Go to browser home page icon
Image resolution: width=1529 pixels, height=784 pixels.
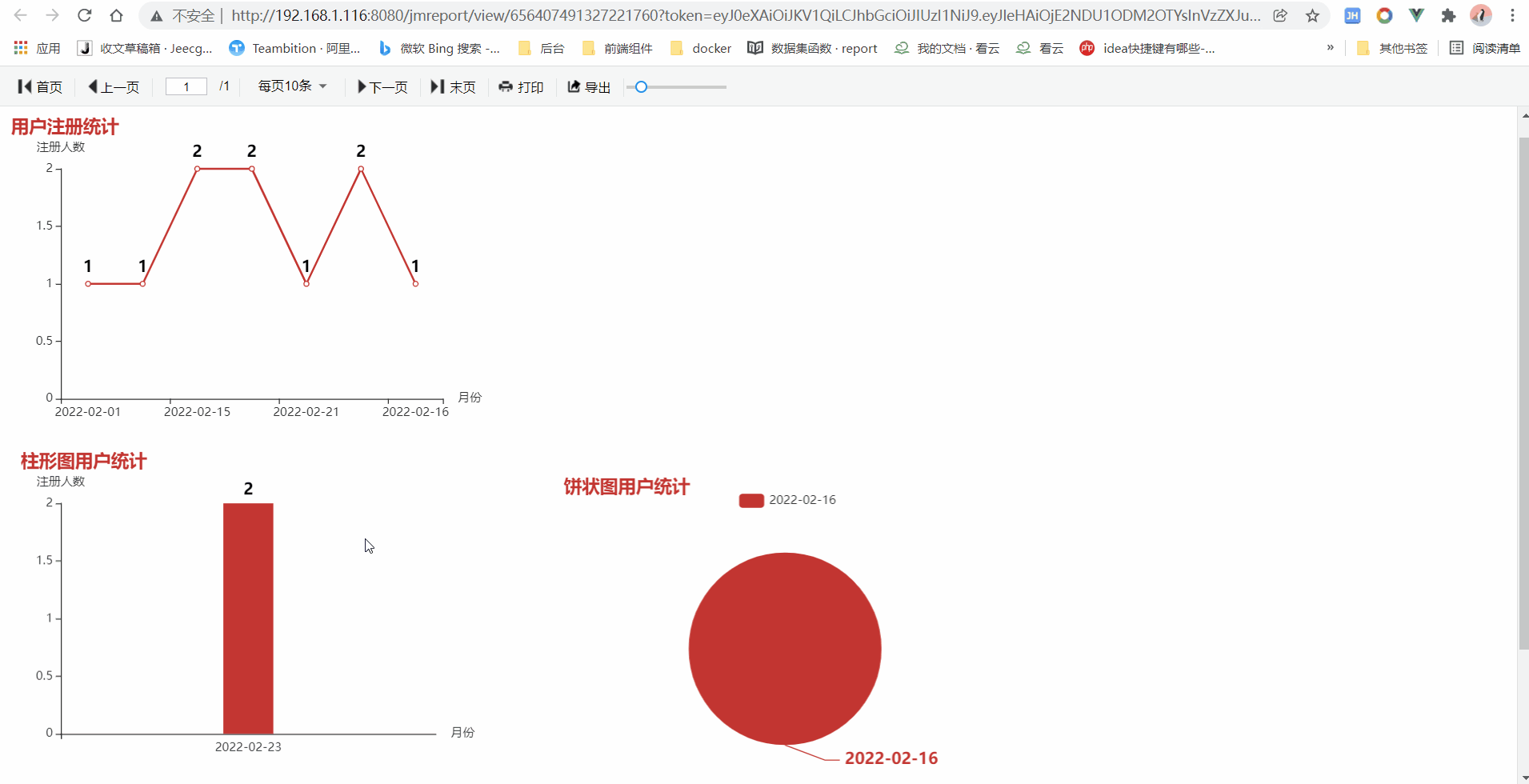pyautogui.click(x=117, y=15)
